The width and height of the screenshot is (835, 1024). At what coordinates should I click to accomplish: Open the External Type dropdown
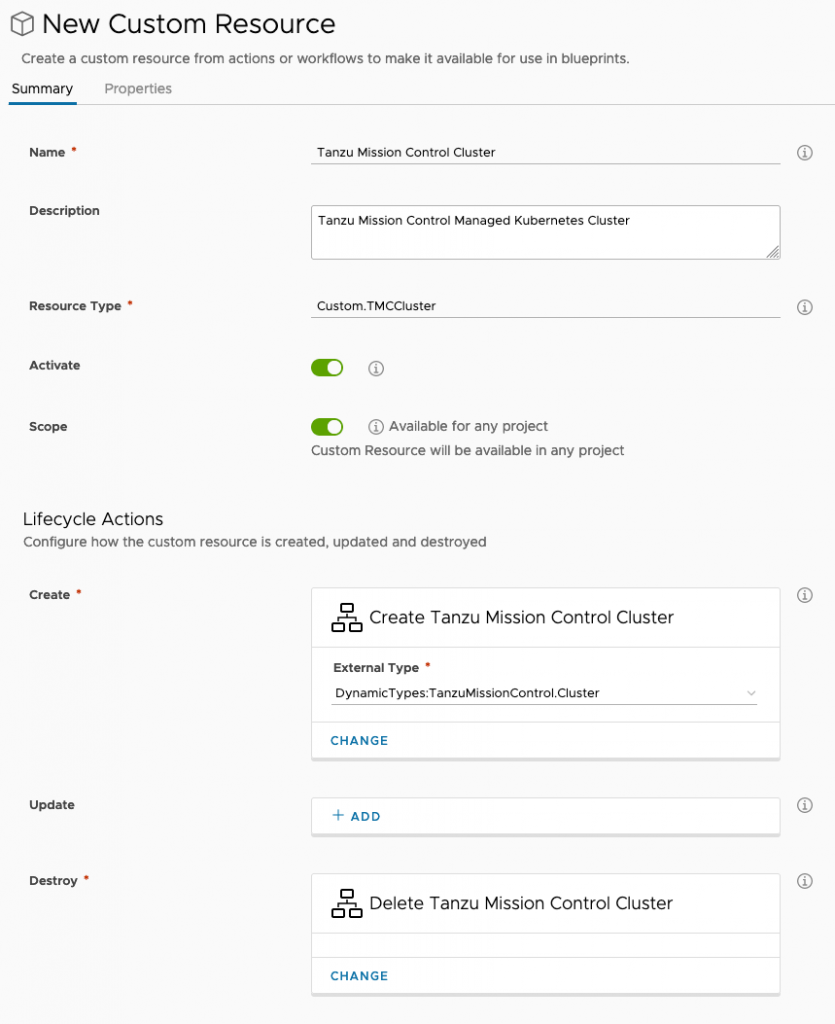click(545, 693)
